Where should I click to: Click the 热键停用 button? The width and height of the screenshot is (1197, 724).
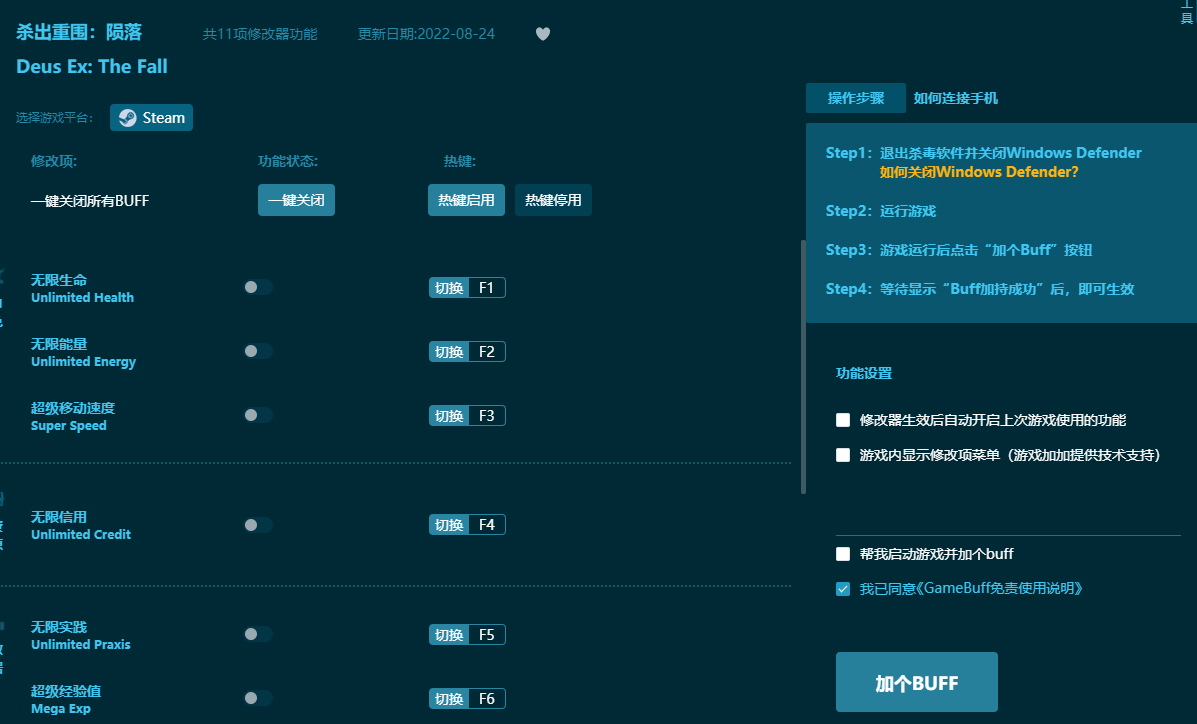click(x=553, y=200)
